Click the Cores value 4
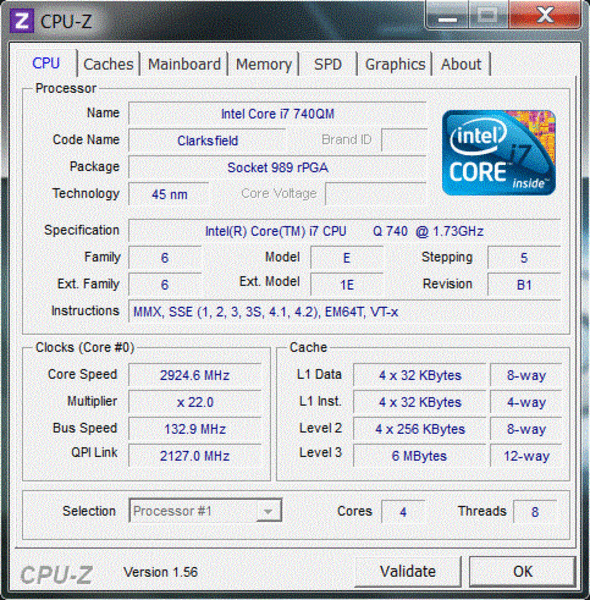The width and height of the screenshot is (590, 600). coord(403,512)
